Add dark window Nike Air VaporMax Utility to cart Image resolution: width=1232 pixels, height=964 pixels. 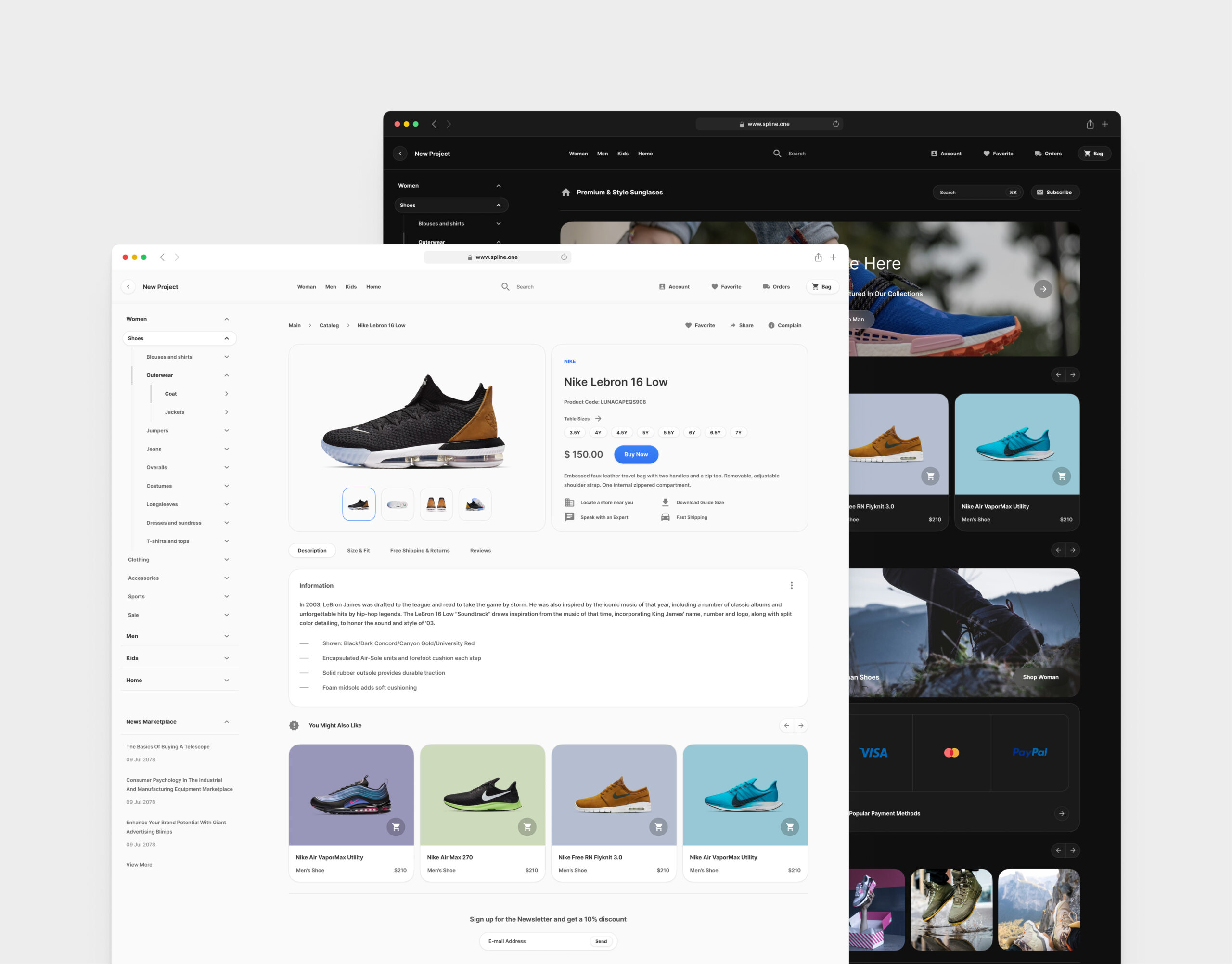point(1062,476)
